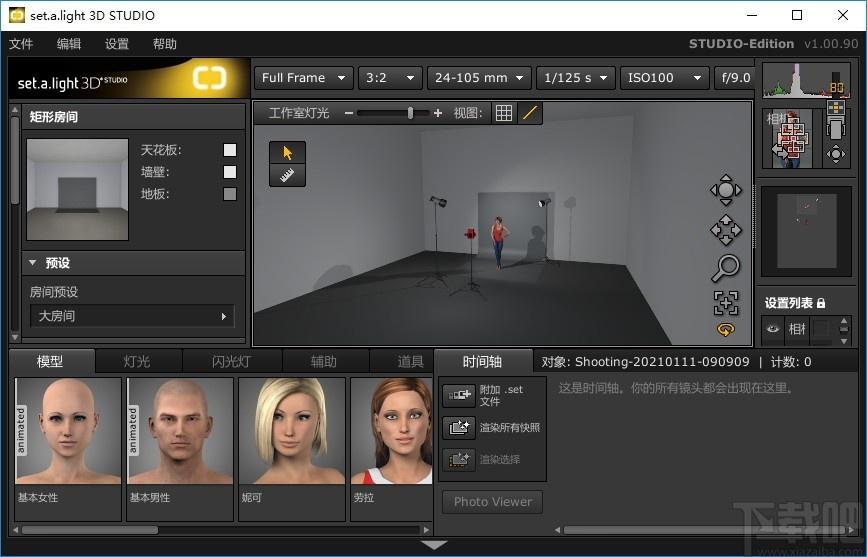
Task: Click the four-arrow pan view control
Action: (725, 230)
